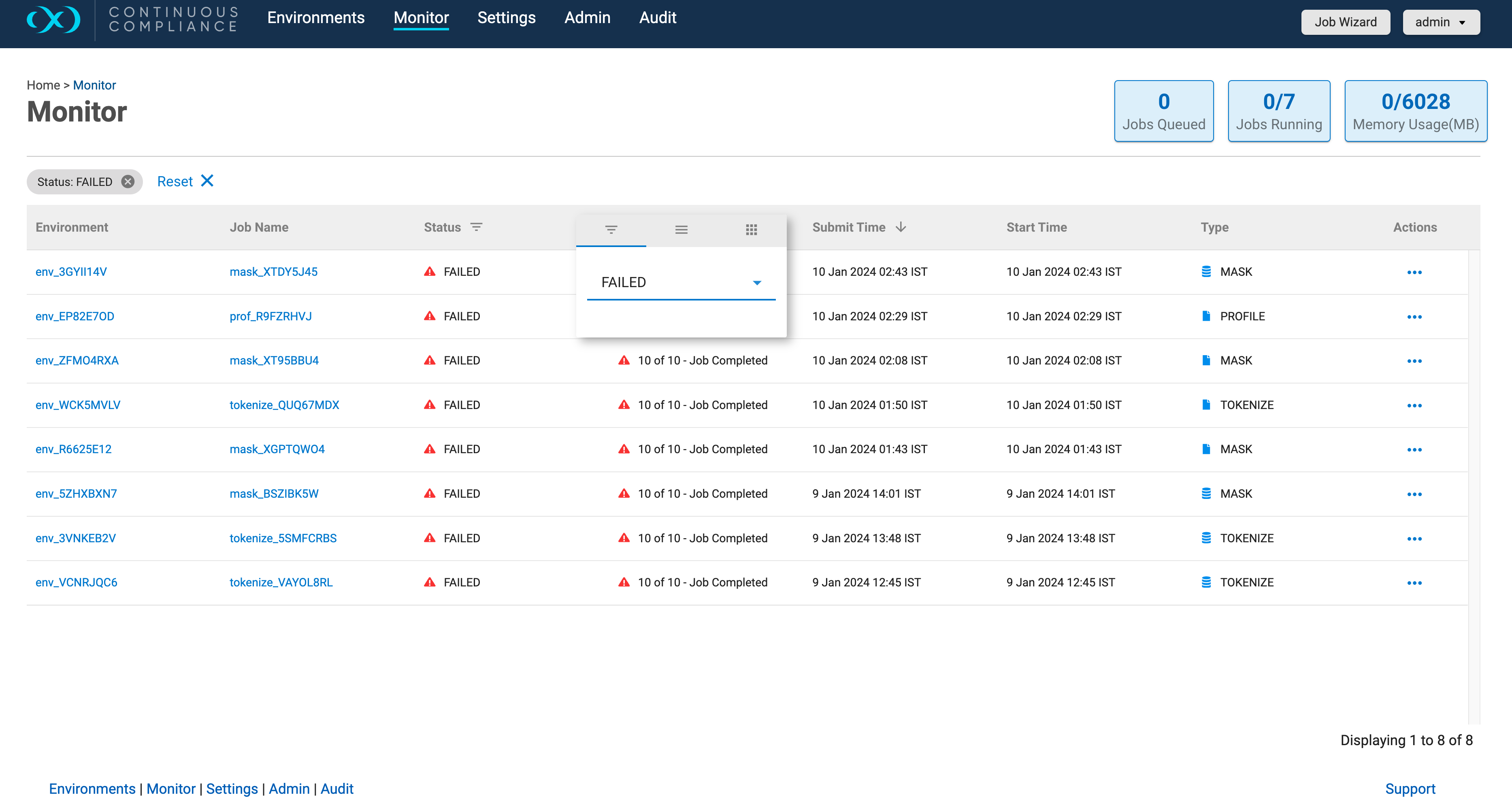Click database icon in tokenize_VAYOL8RL row
1512x797 pixels.
coord(1206,582)
